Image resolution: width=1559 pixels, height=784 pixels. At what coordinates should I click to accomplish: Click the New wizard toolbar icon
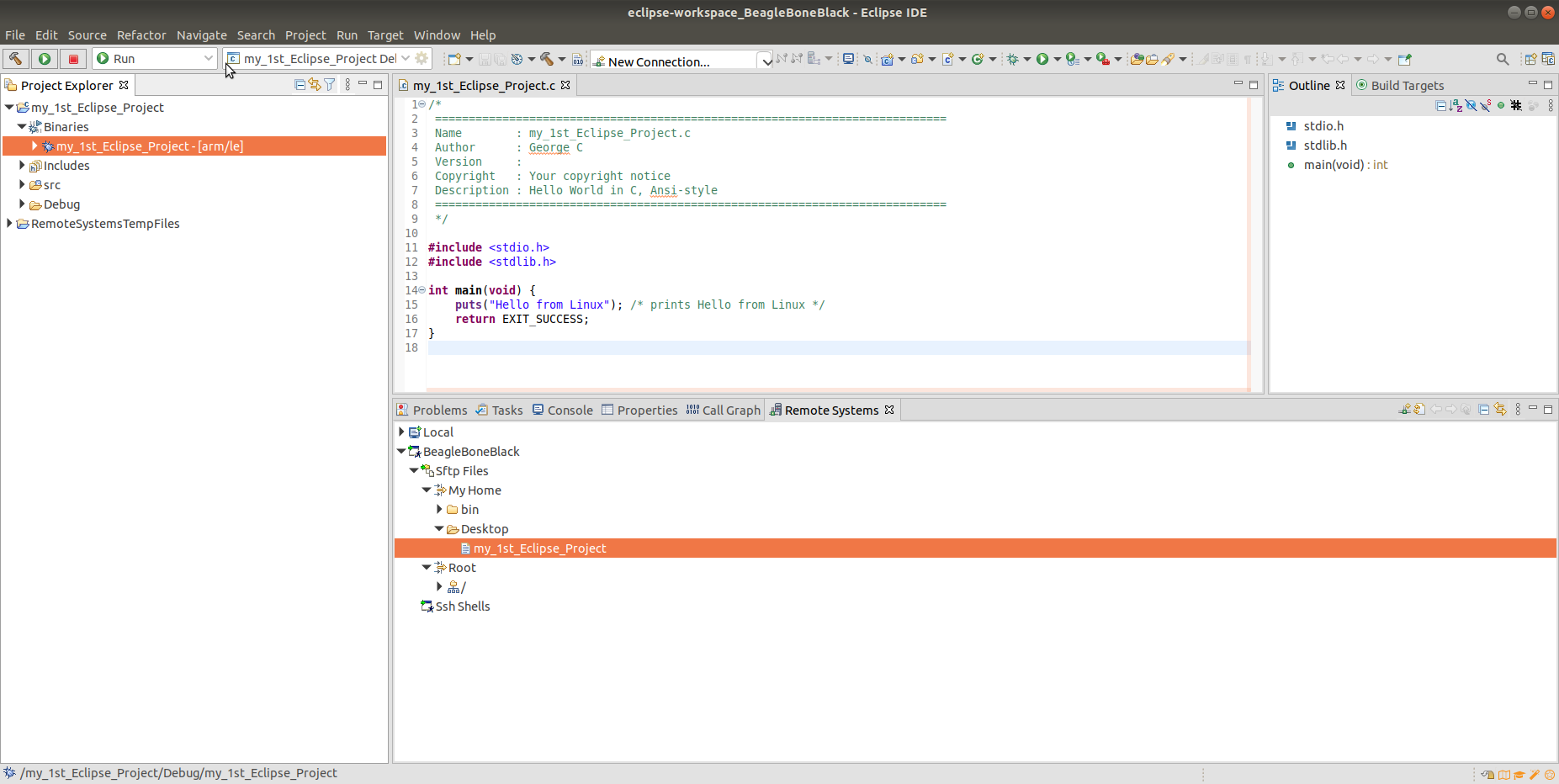click(454, 59)
